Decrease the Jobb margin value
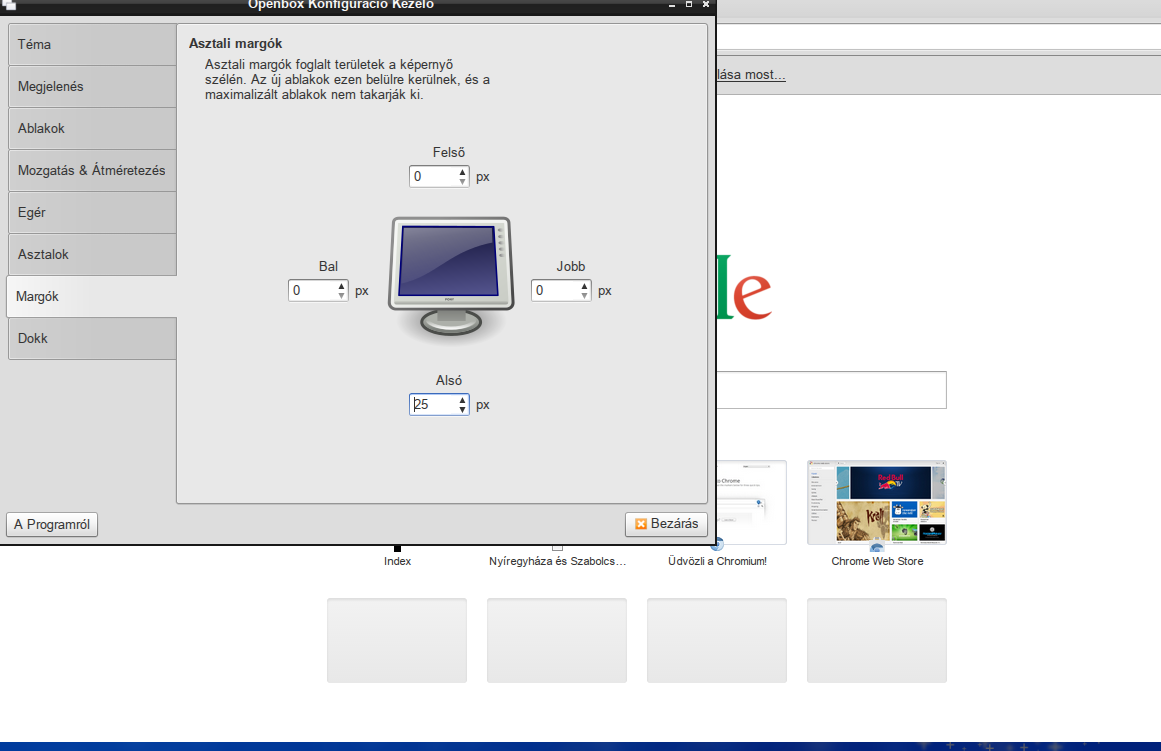This screenshot has width=1161, height=751. tap(585, 296)
